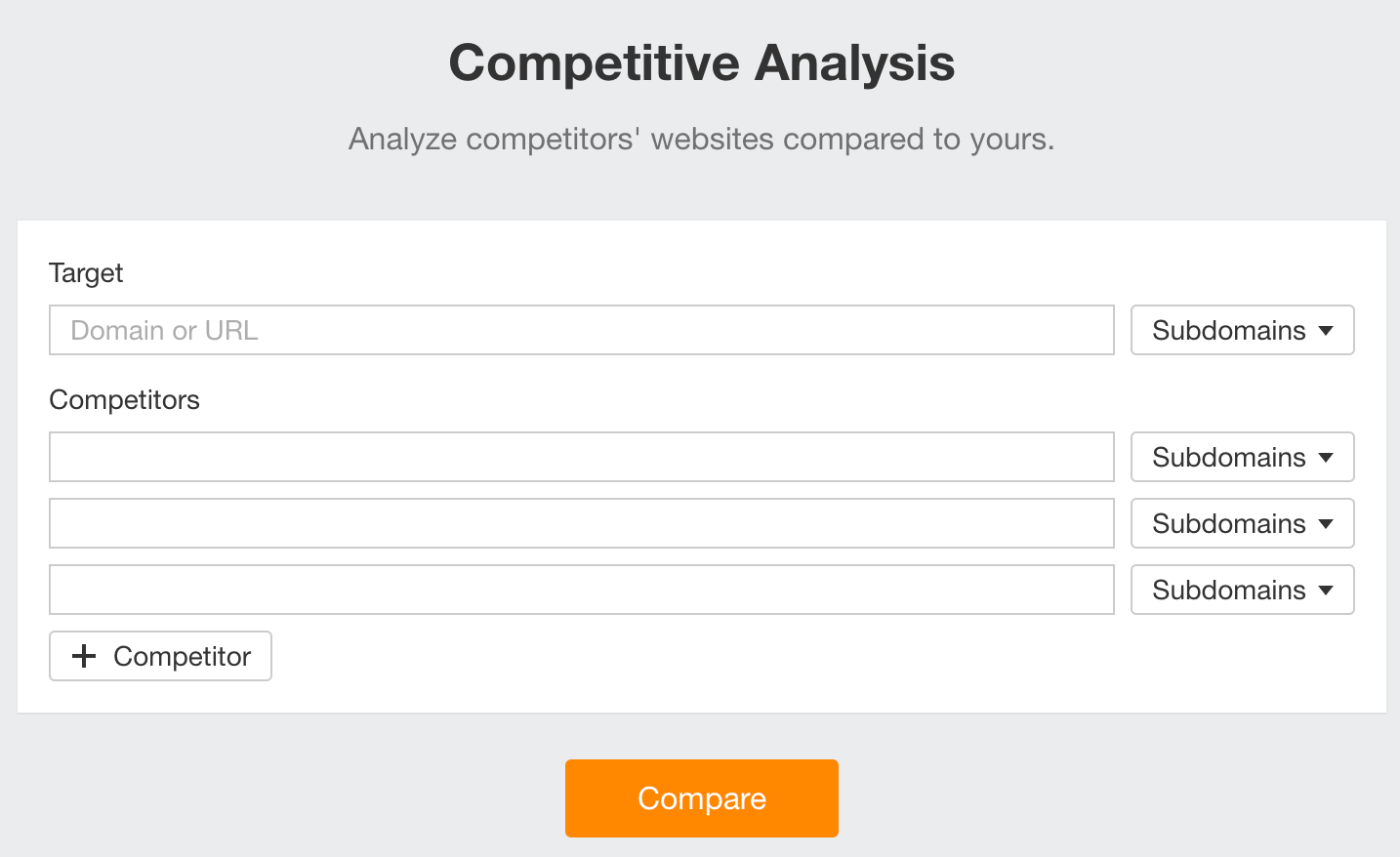
Task: Click the plus icon to add a competitor
Action: click(x=85, y=656)
